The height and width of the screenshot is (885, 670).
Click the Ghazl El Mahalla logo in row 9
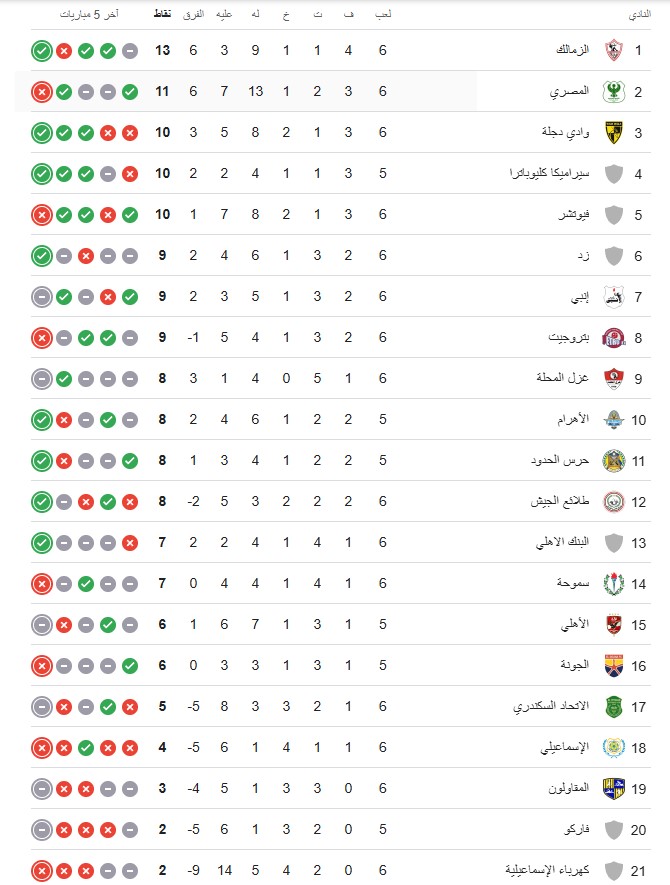614,379
